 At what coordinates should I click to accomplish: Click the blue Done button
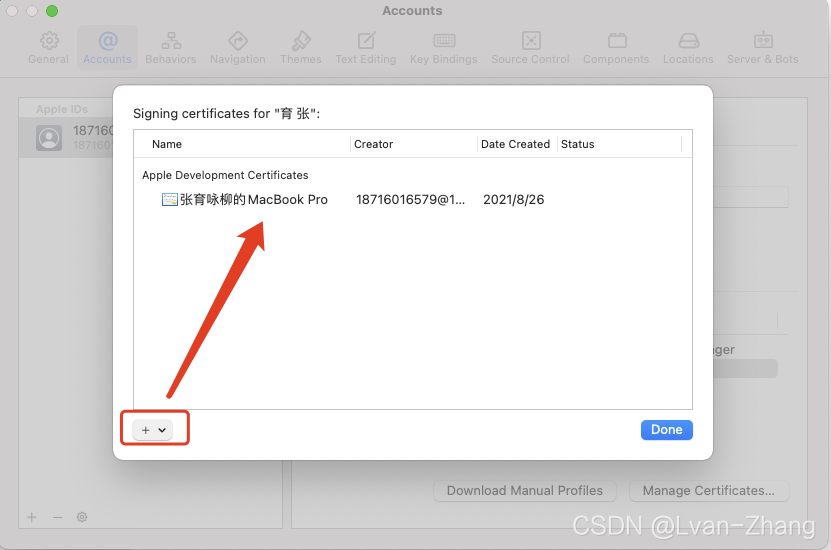667,430
